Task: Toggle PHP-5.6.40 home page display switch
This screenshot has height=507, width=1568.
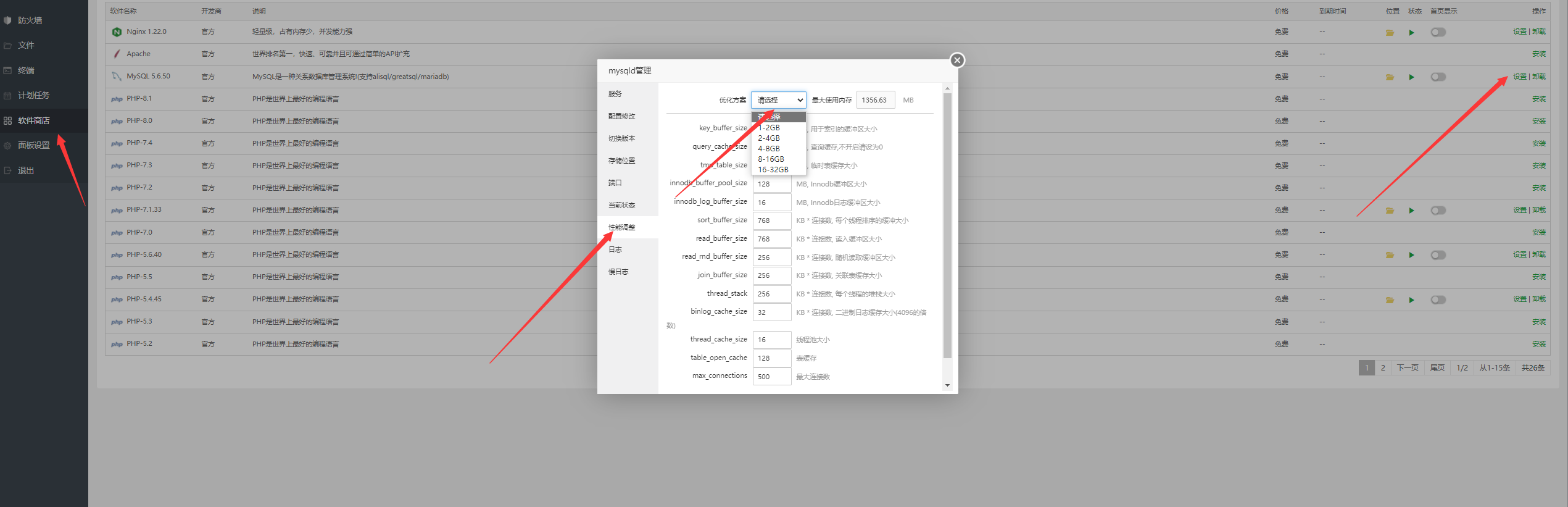Action: (x=1438, y=255)
